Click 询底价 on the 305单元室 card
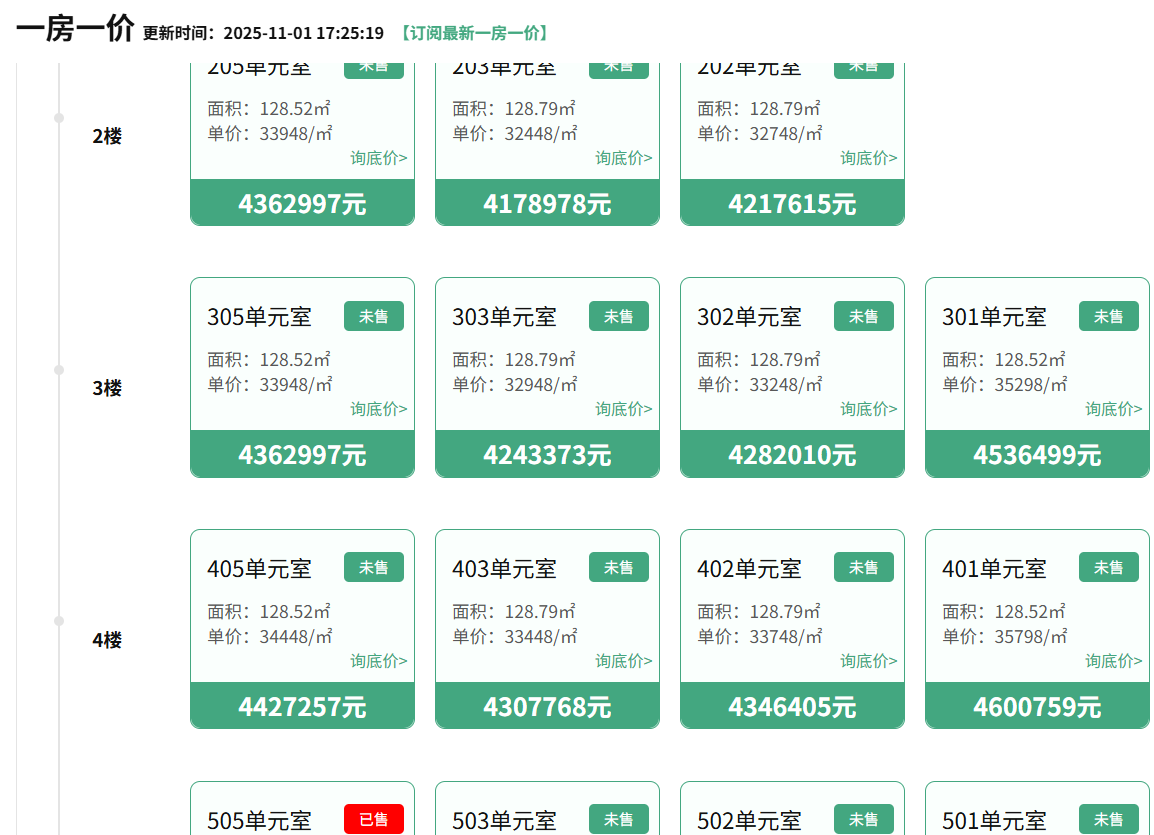The width and height of the screenshot is (1154, 835). [378, 409]
